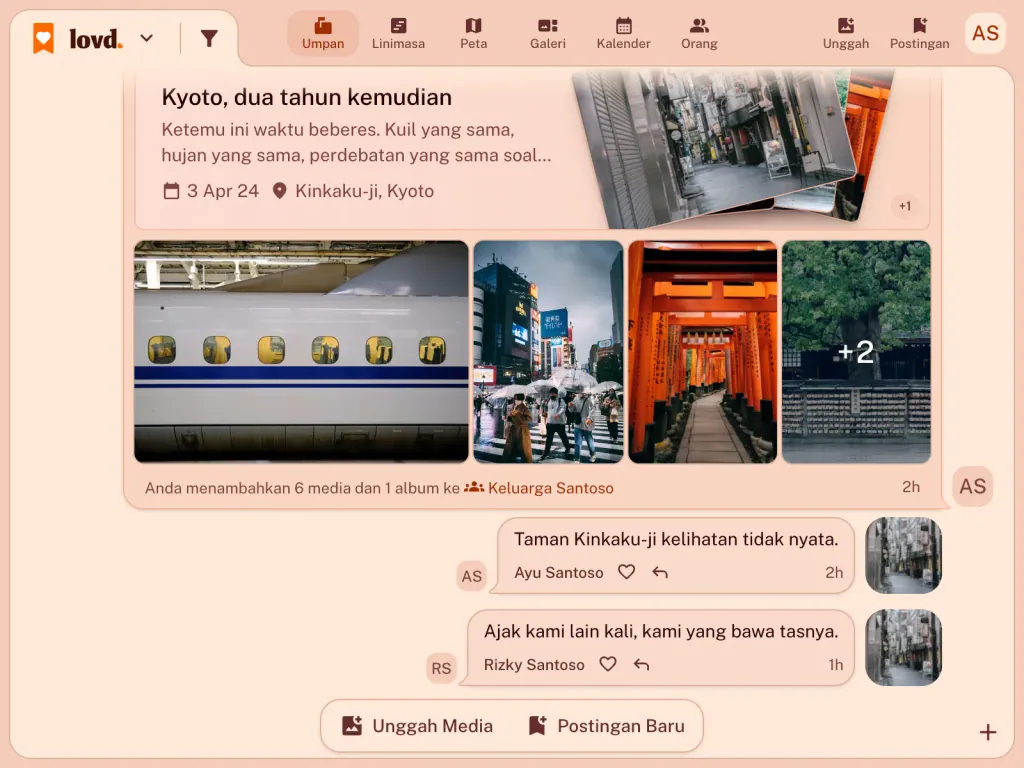1024x768 pixels.
Task: Reply to Rizky Santoso's comment
Action: (641, 665)
